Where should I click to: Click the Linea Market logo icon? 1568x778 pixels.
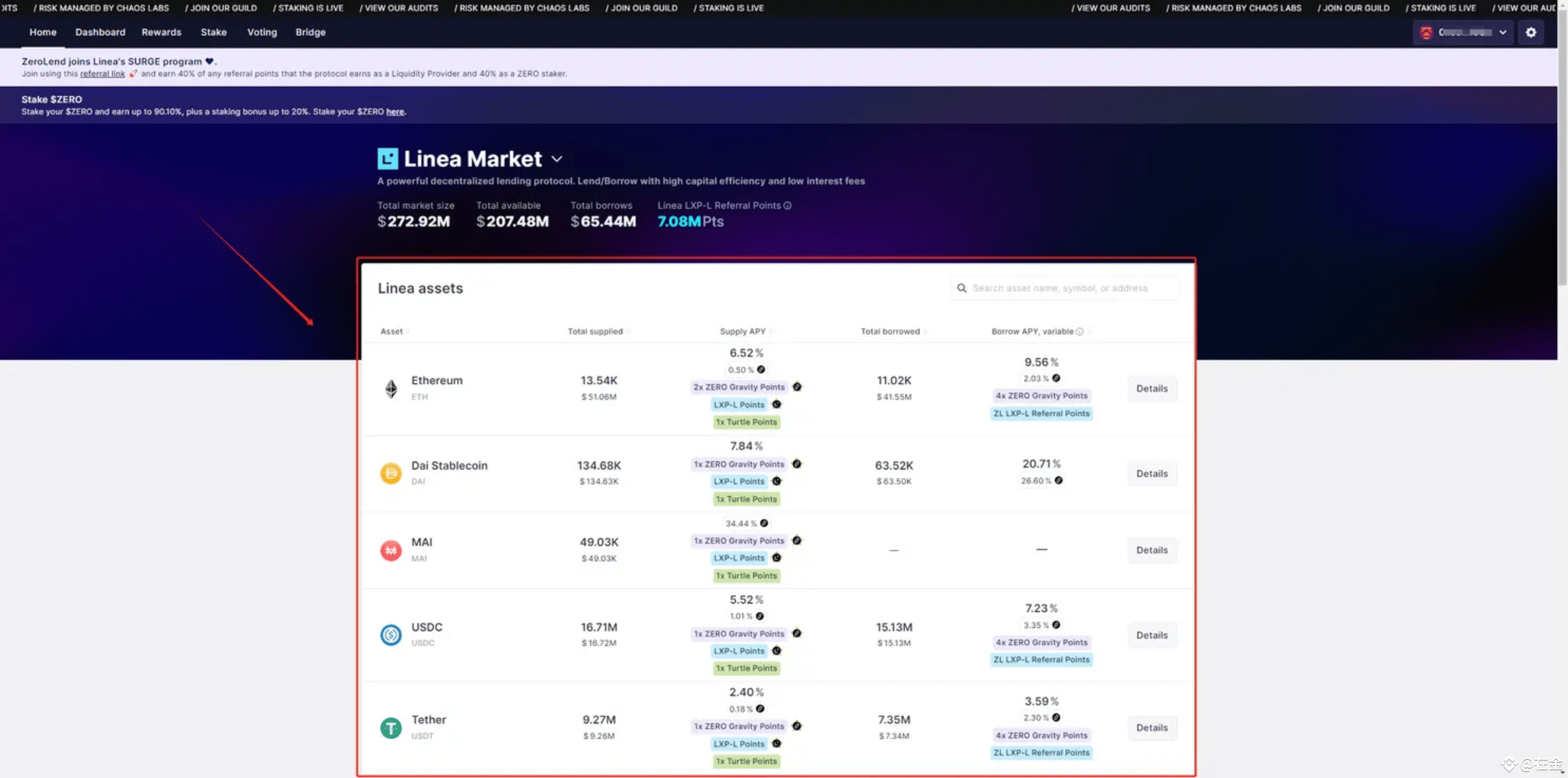(x=387, y=159)
